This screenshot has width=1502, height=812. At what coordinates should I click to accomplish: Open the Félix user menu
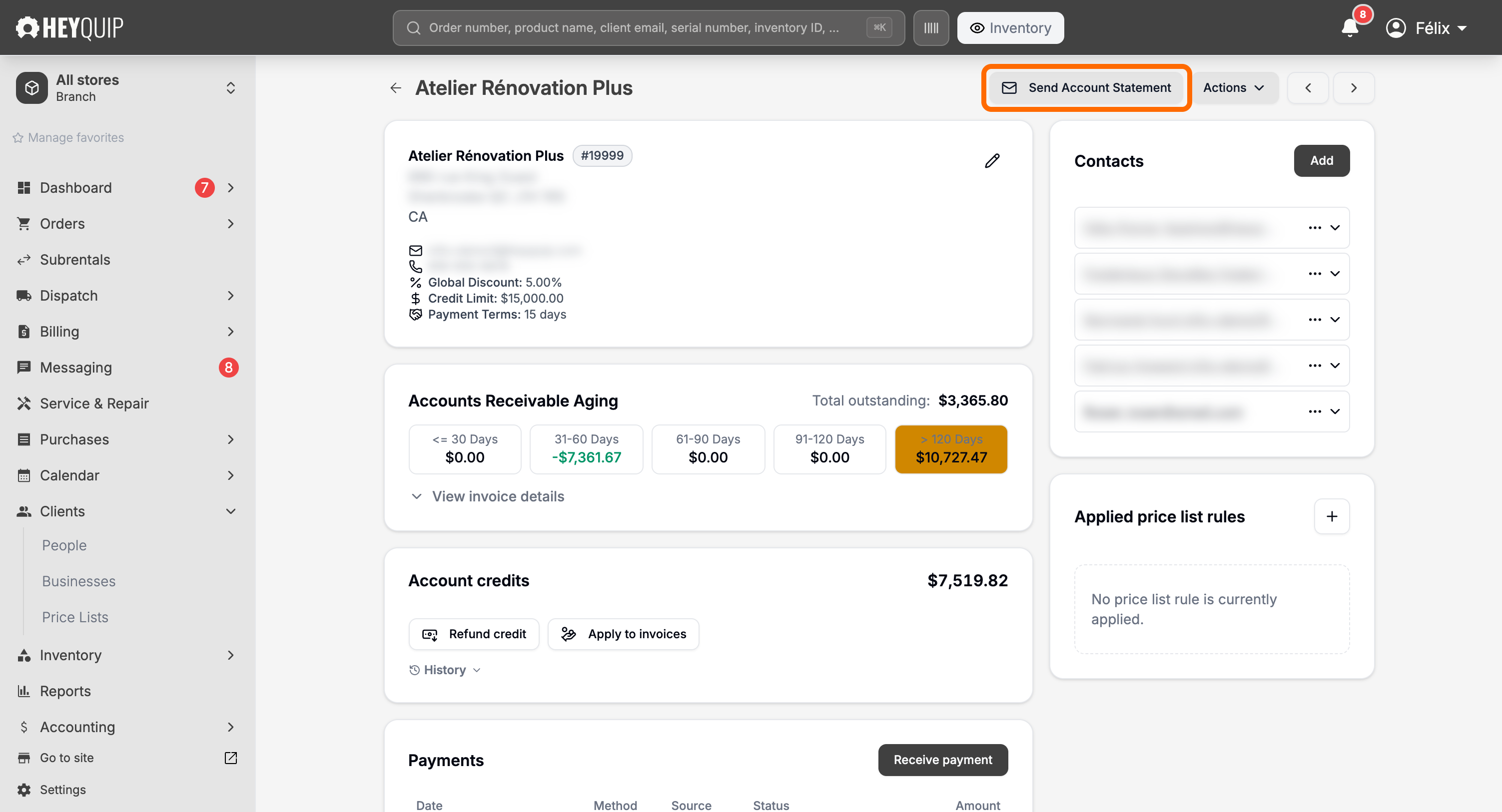point(1426,27)
